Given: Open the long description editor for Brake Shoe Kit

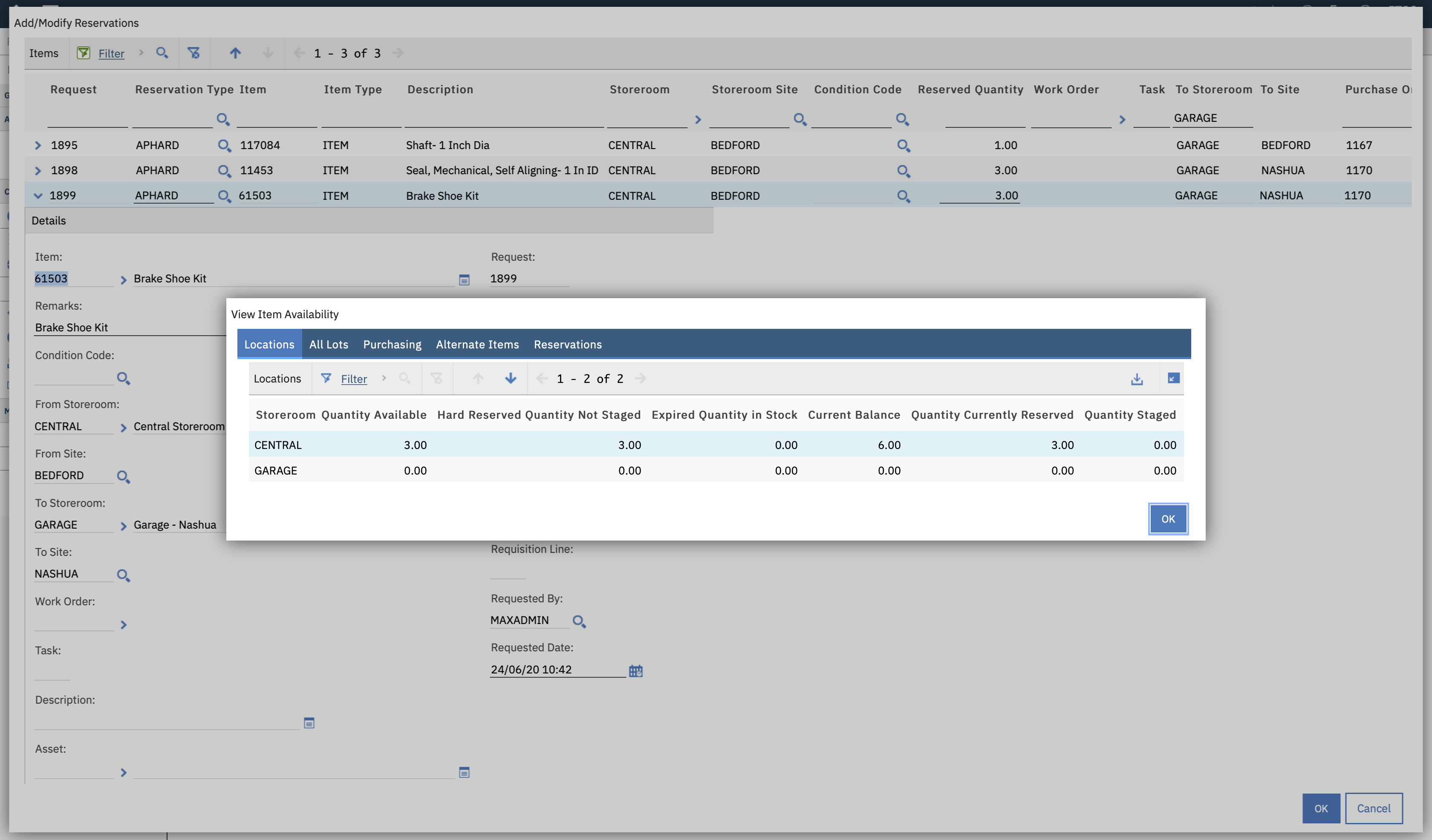Looking at the screenshot, I should (464, 279).
